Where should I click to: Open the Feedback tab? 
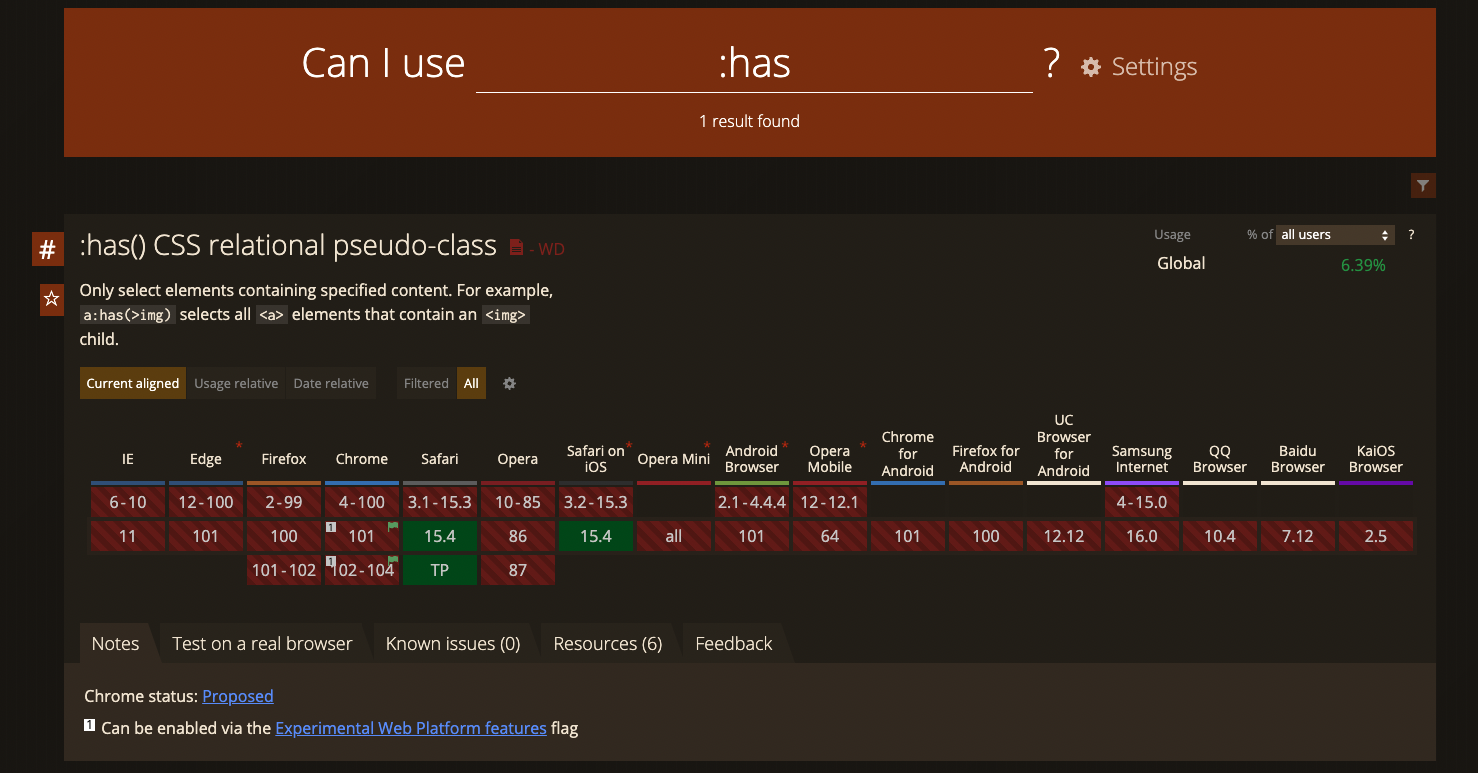(734, 643)
